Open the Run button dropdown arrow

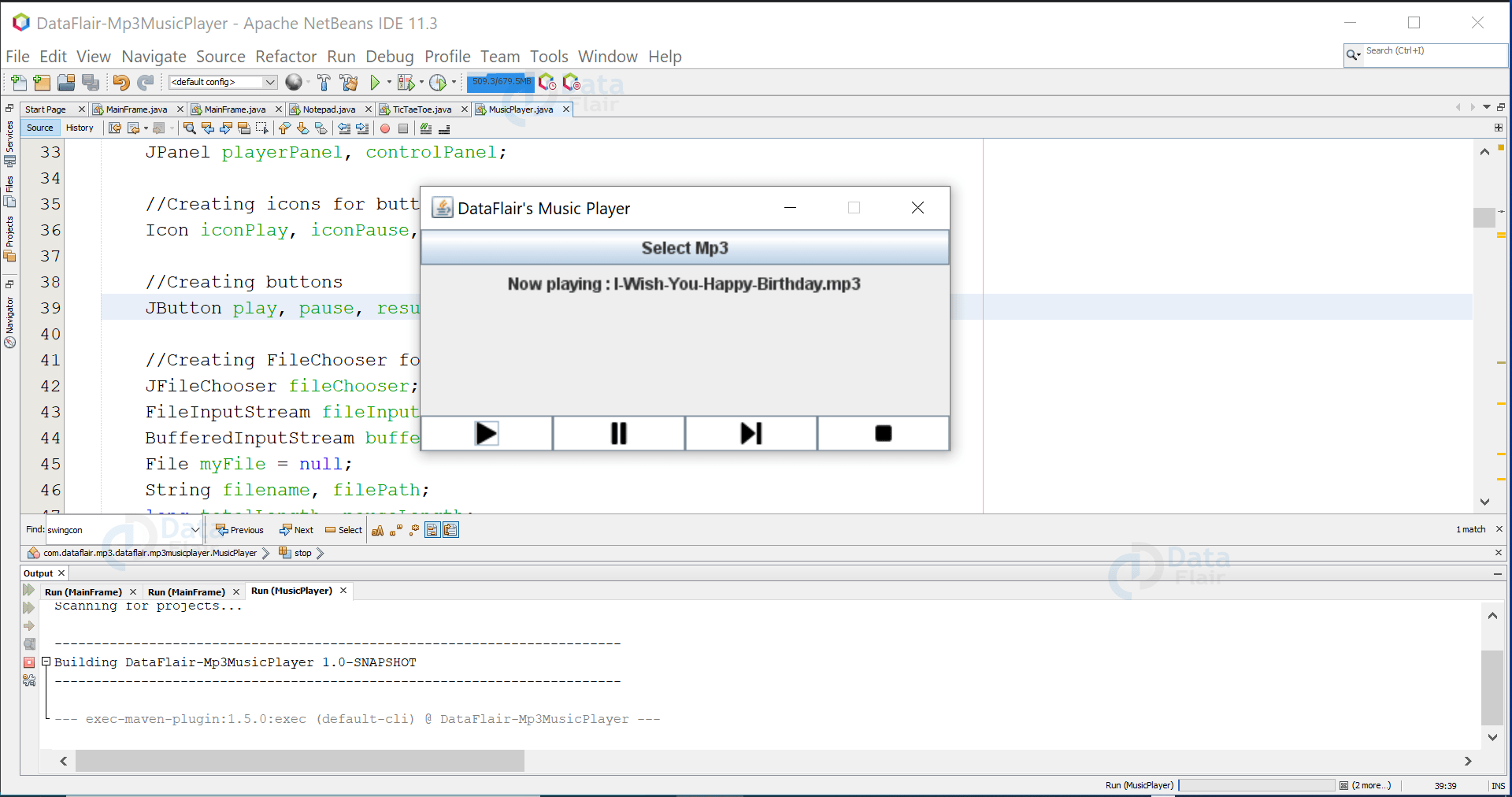click(x=387, y=82)
